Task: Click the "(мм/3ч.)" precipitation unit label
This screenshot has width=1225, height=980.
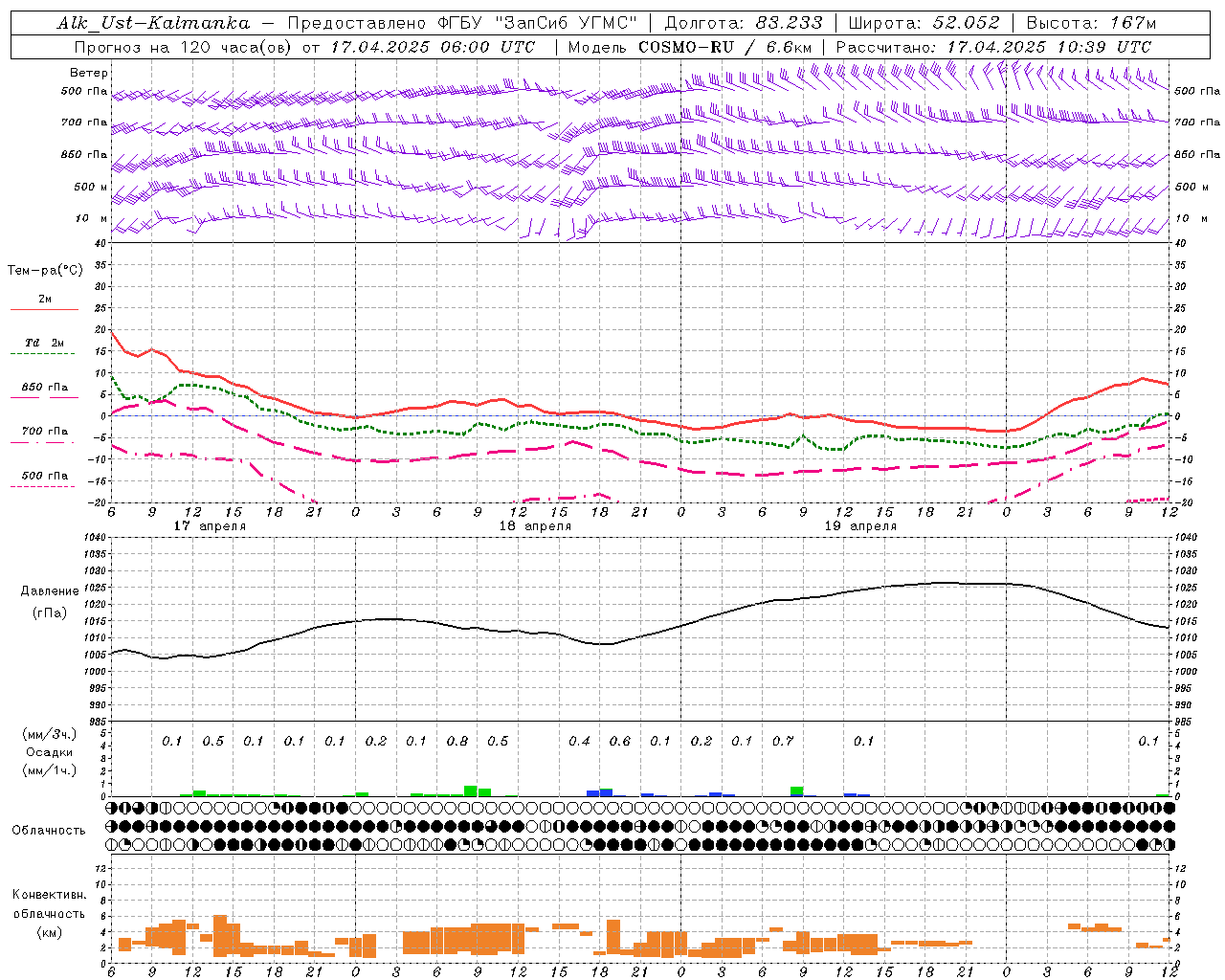Action: tap(49, 734)
